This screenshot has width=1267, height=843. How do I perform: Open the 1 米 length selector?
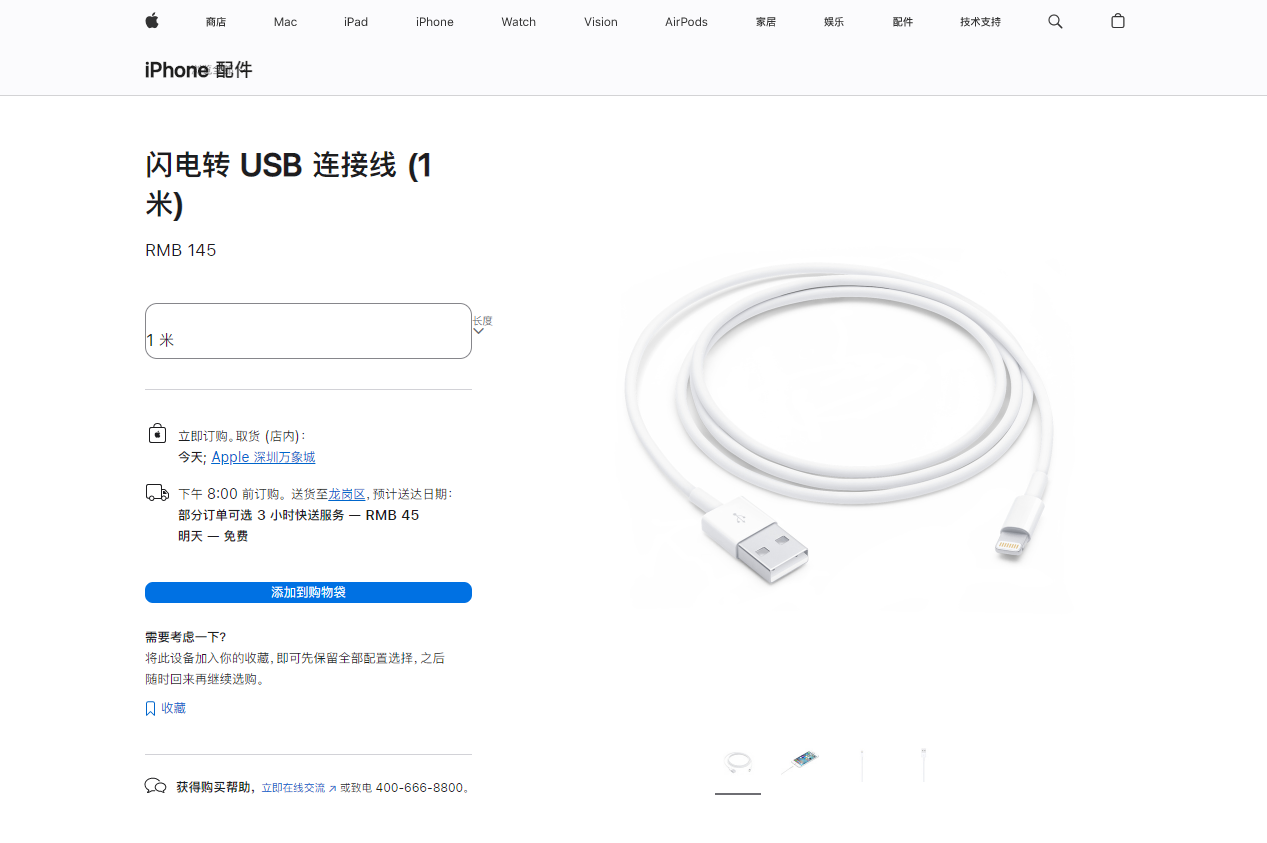pos(308,331)
